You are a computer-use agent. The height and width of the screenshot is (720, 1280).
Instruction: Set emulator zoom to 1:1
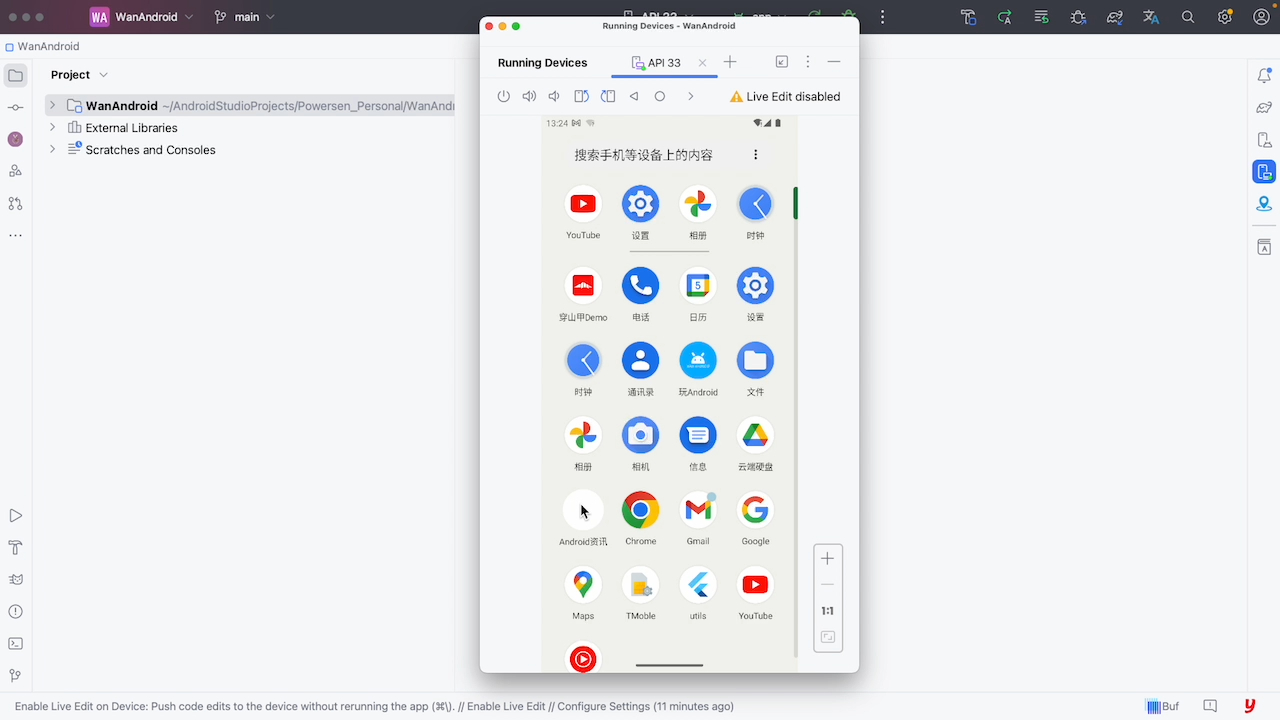pyautogui.click(x=827, y=611)
